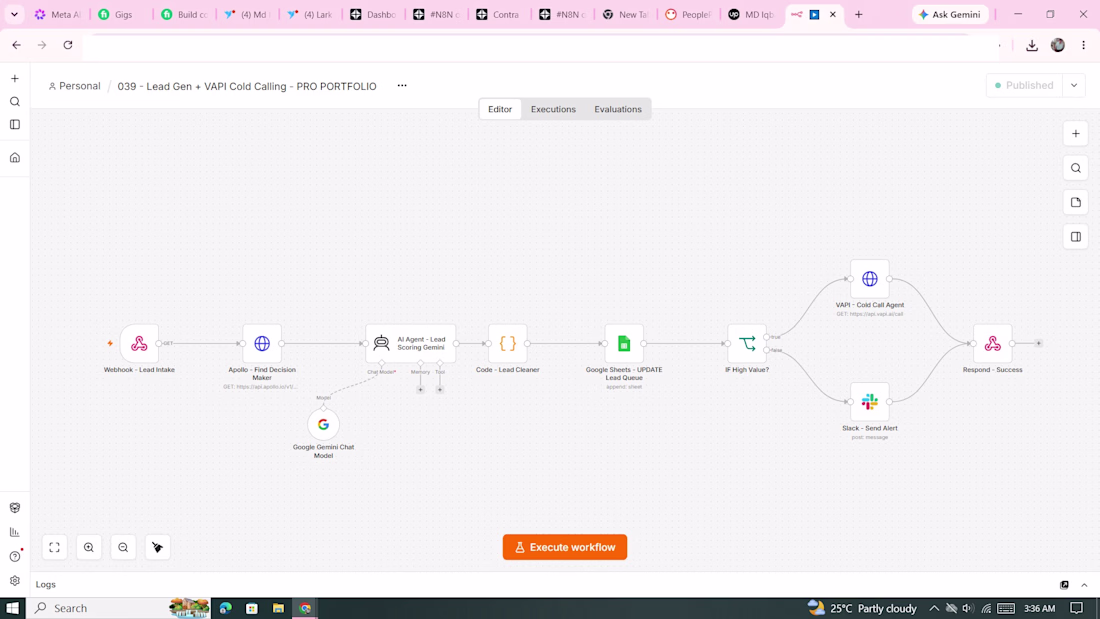Pop out the Logs panel

1064,585
